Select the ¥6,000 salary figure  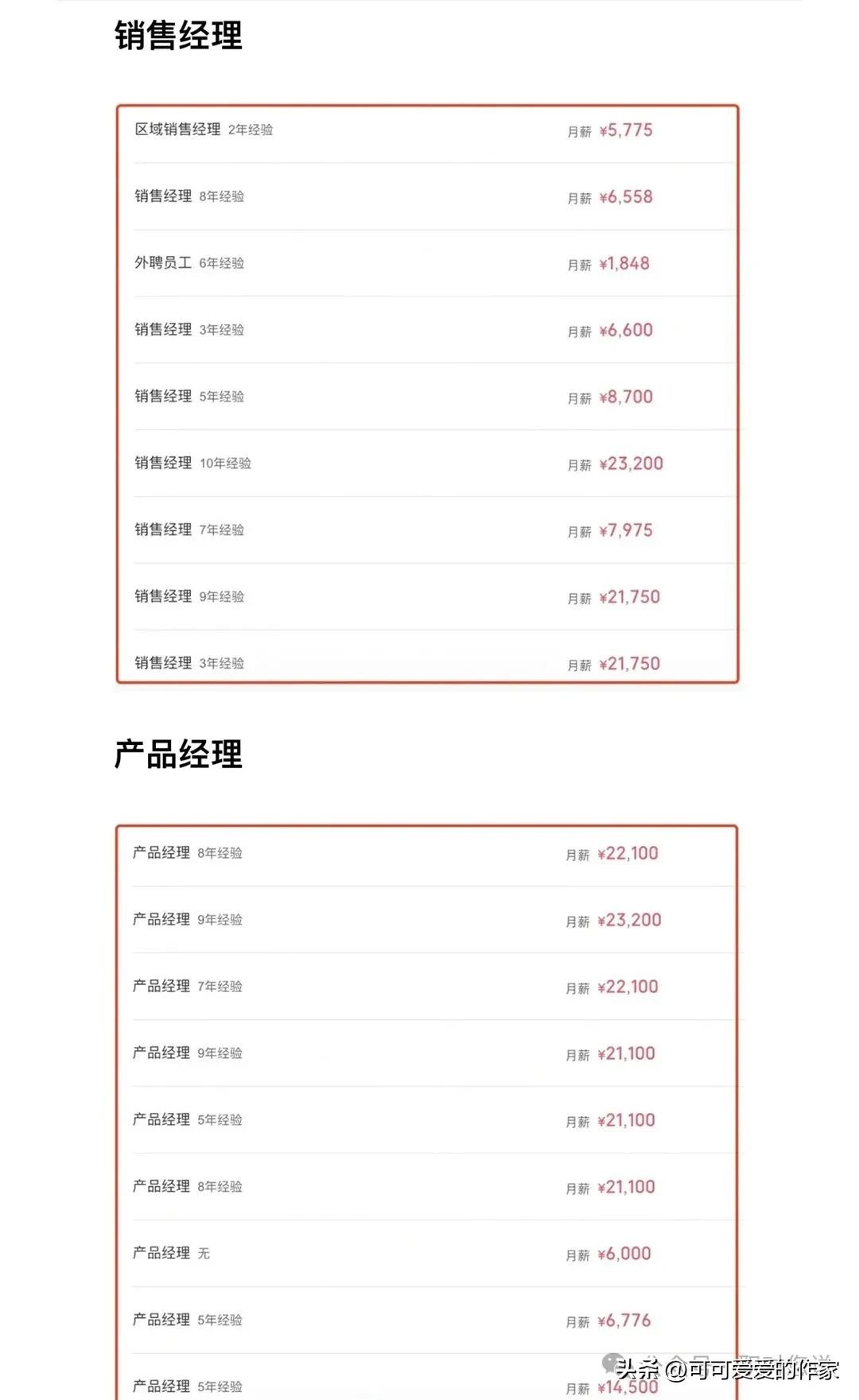[x=624, y=1254]
